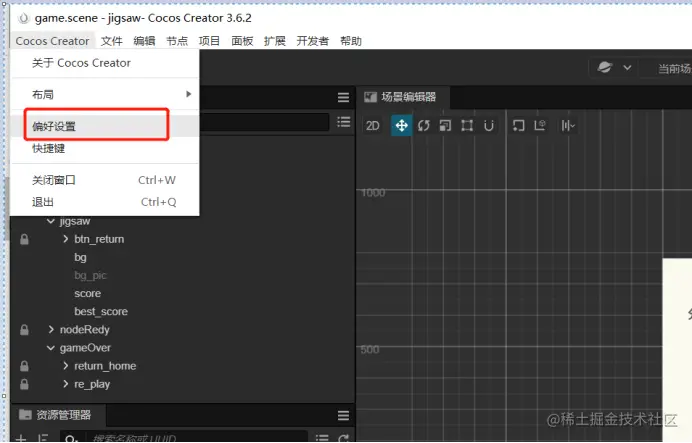This screenshot has width=692, height=443.
Task: Collapse the gameOver node
Action: pos(51,348)
